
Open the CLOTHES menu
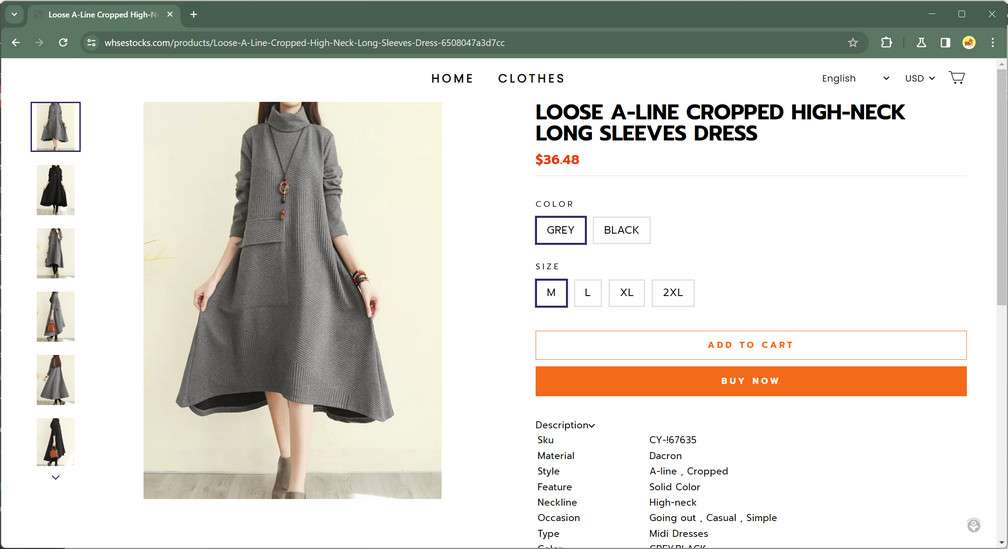(531, 78)
